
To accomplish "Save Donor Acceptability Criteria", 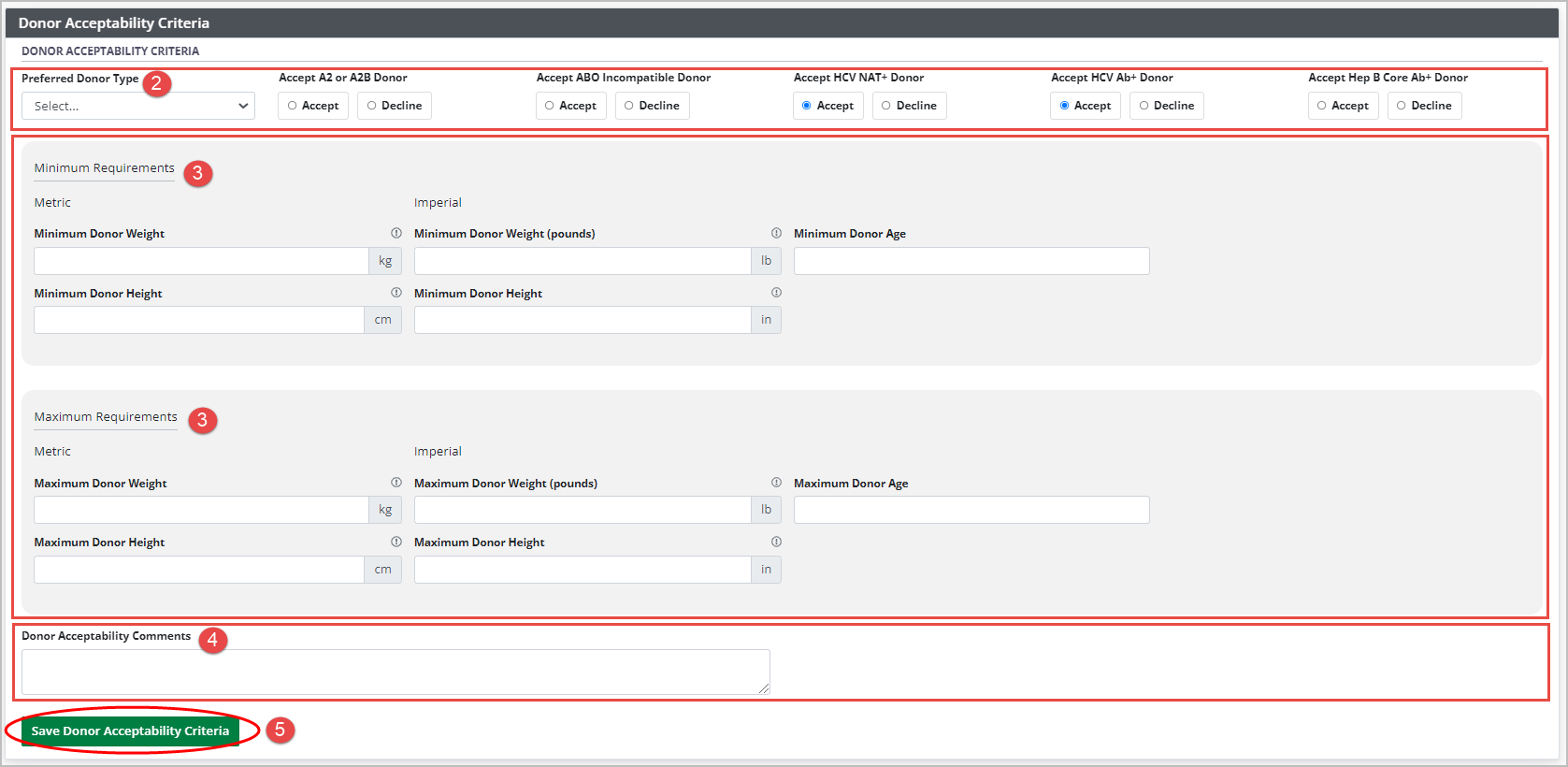I will pyautogui.click(x=130, y=731).
